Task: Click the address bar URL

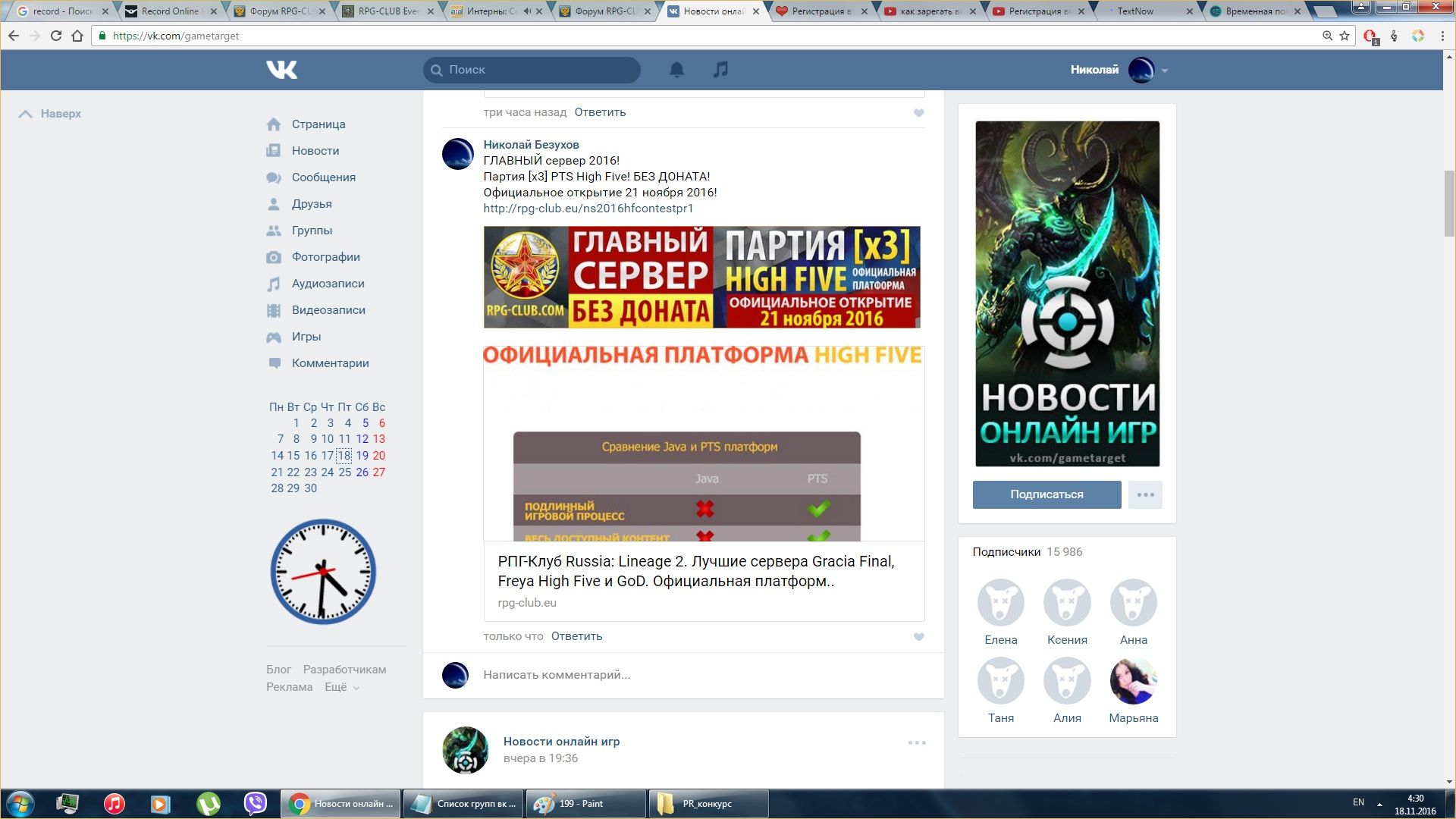Action: point(176,36)
